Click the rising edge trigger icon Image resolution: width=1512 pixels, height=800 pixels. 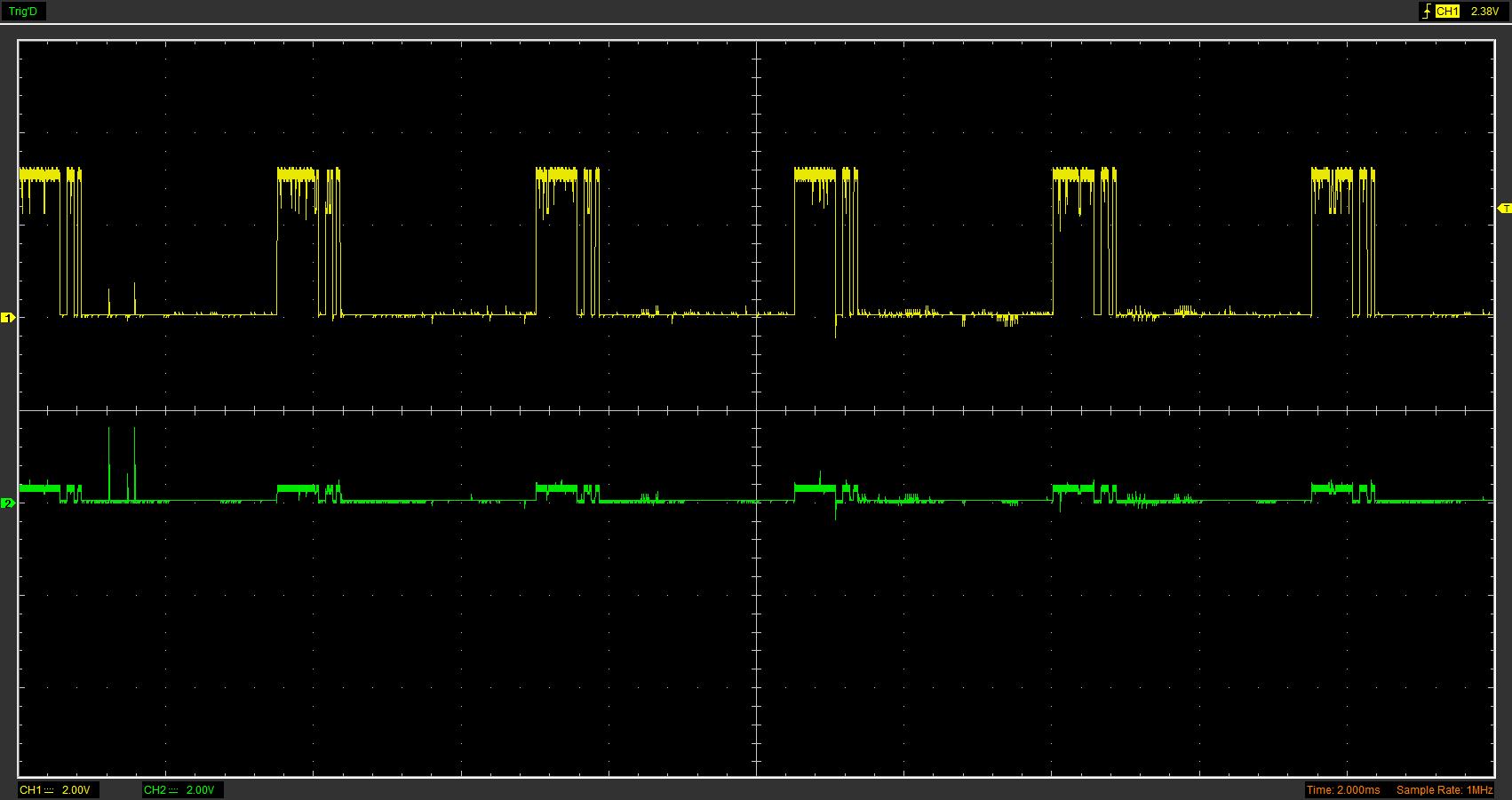coord(1427,12)
